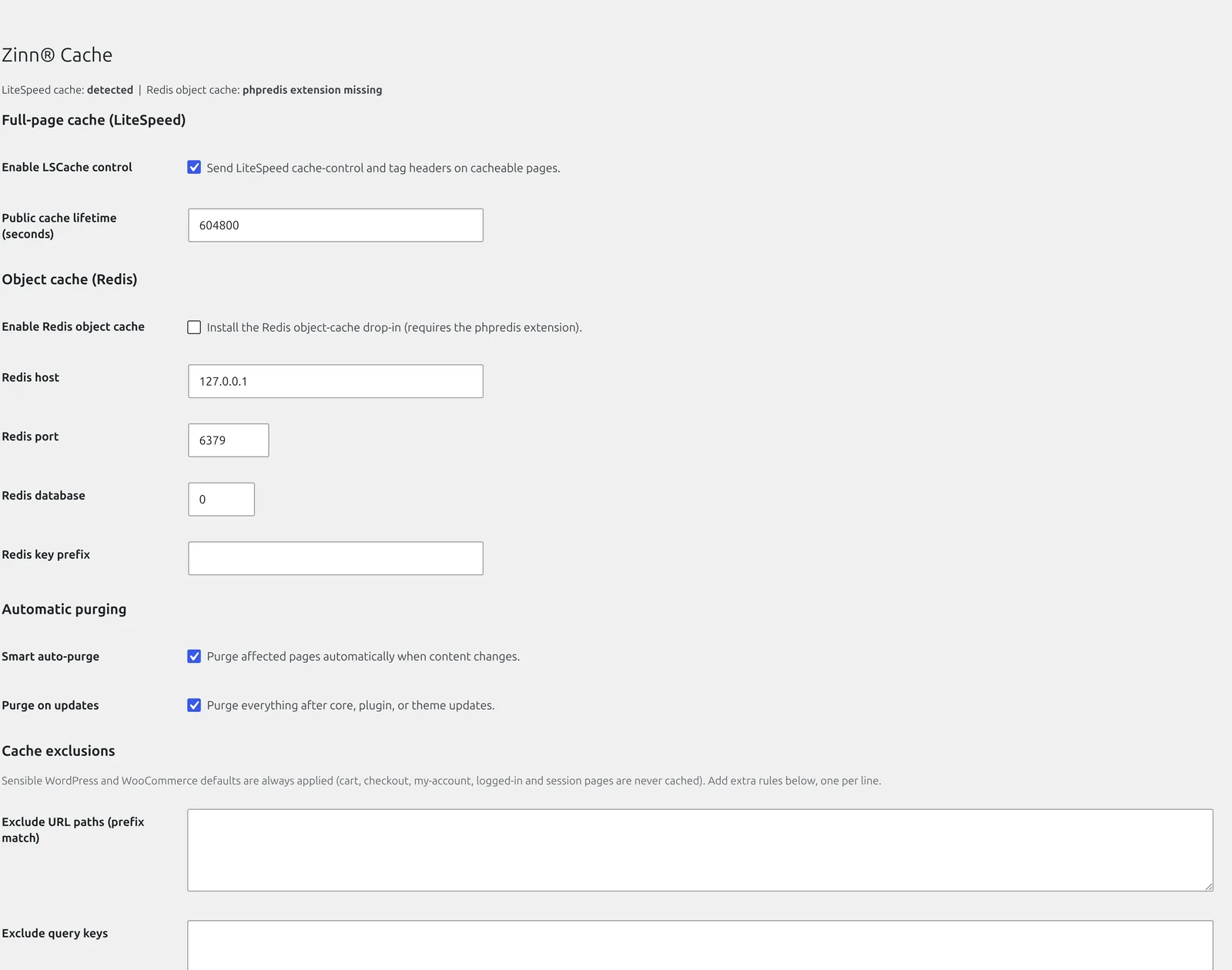Click the Exclude URL paths textarea
This screenshot has width=1232, height=970.
click(700, 850)
